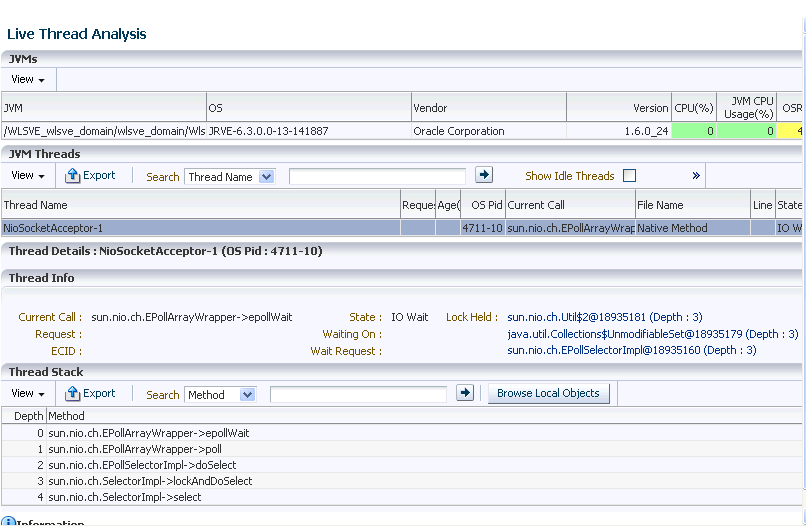The image size is (806, 526).
Task: Click the JVM Threads Export link
Action: 99,175
